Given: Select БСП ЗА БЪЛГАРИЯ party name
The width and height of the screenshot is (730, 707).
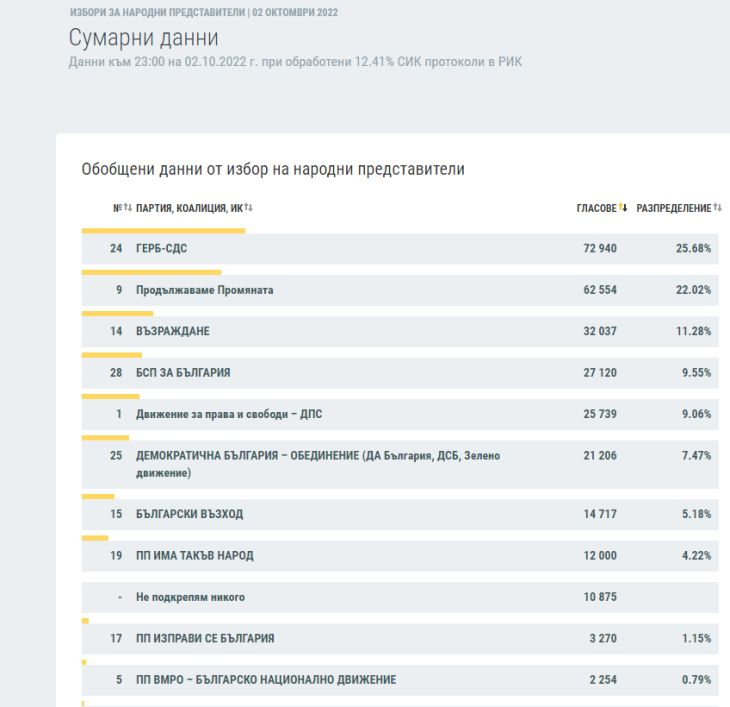Looking at the screenshot, I should (183, 373).
